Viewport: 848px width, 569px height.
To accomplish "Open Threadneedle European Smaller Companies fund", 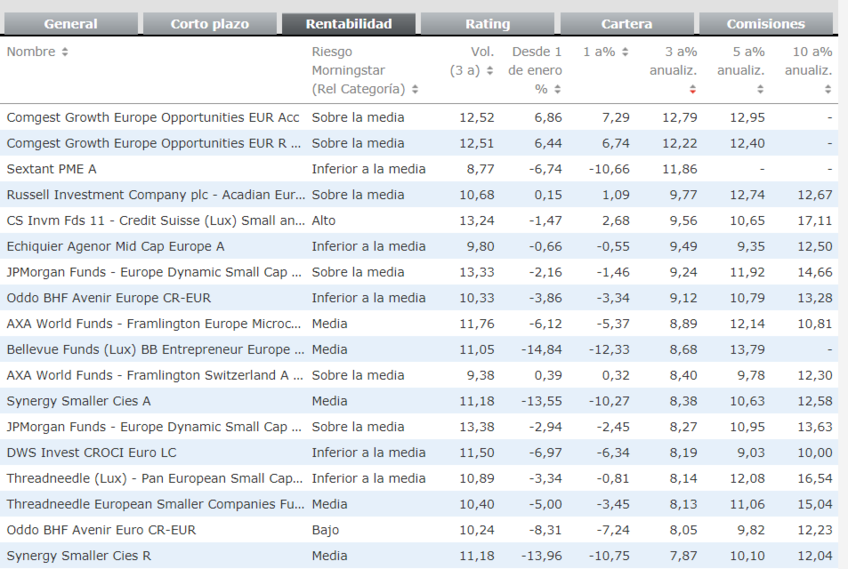I will pyautogui.click(x=156, y=504).
